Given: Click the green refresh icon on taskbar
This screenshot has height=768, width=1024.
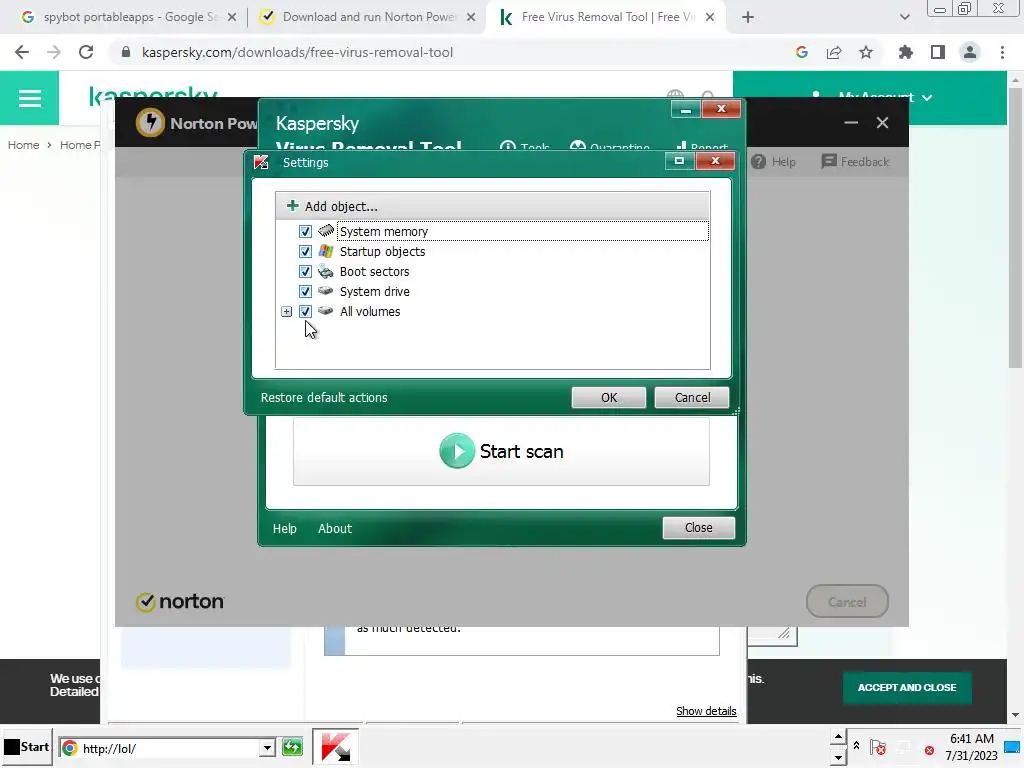Looking at the screenshot, I should tap(293, 747).
